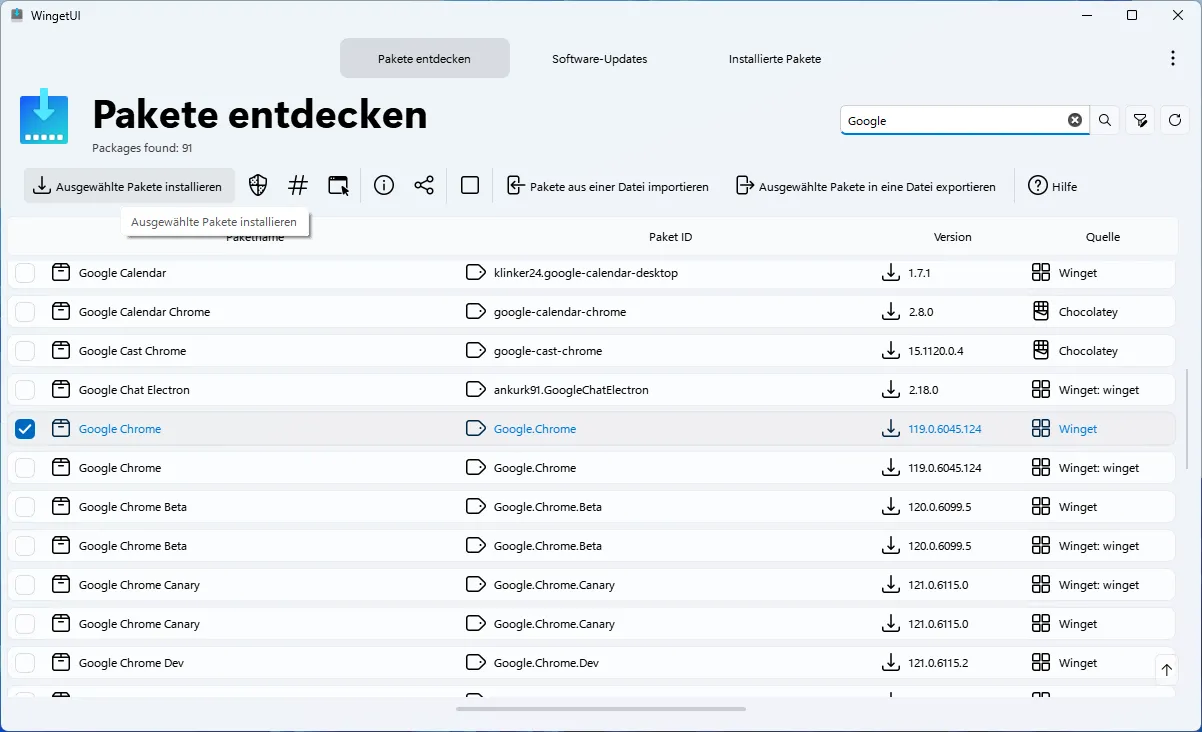1202x732 pixels.
Task: Click the Chocolatey icon on the Google Calendar Chrome row
Action: tap(1041, 311)
